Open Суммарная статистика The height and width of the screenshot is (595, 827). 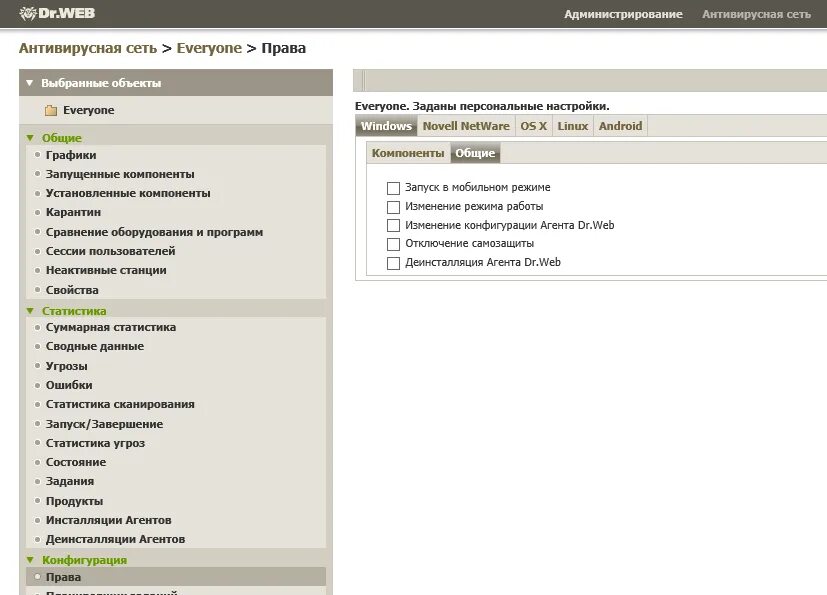[111, 327]
